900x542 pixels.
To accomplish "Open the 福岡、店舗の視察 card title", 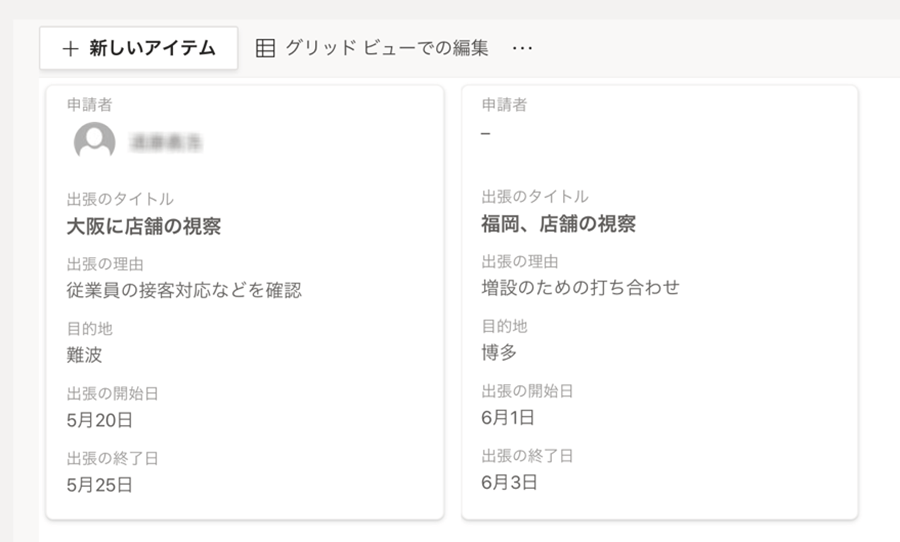I will pos(558,224).
